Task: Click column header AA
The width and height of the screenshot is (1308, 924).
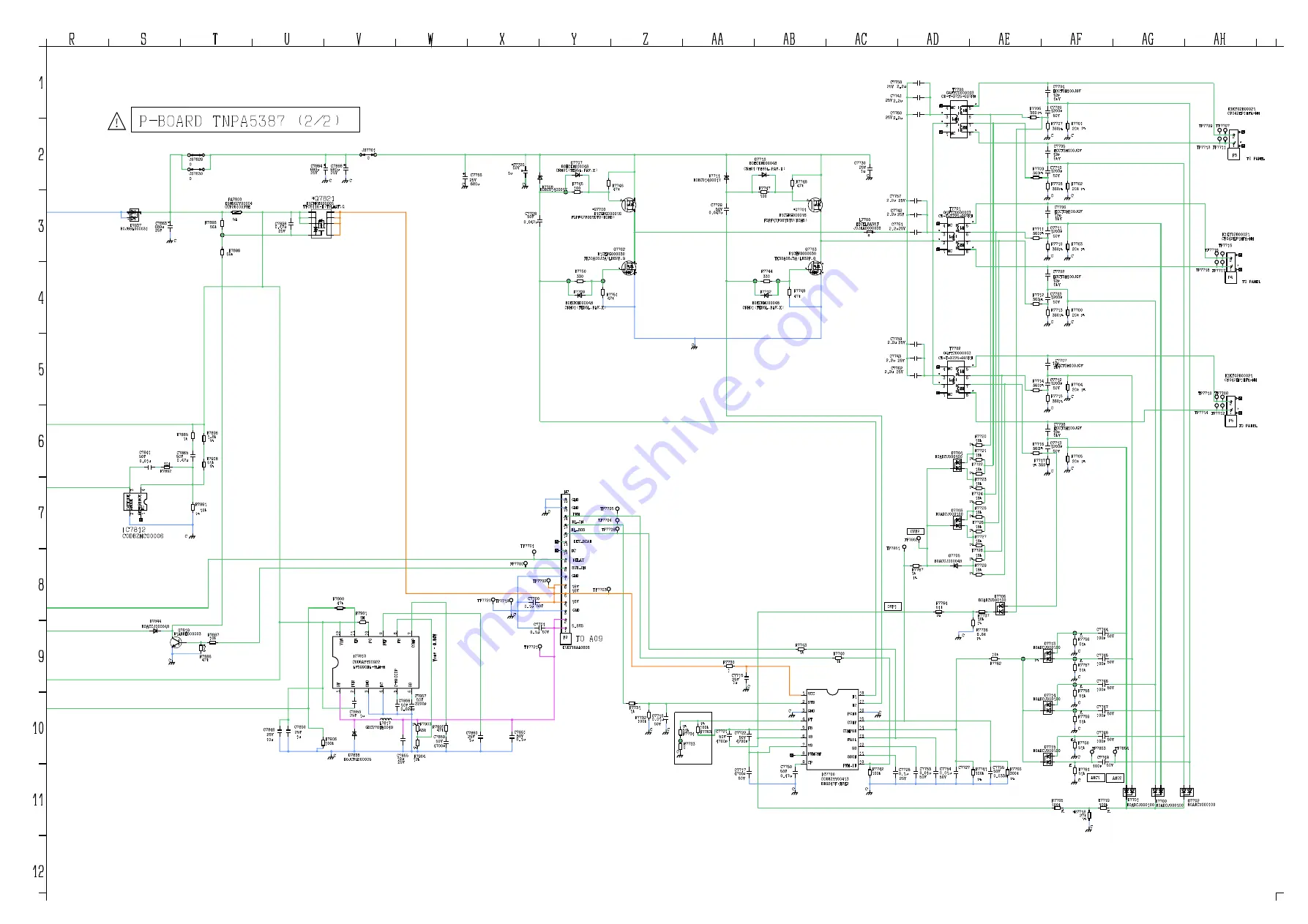Action: click(717, 39)
